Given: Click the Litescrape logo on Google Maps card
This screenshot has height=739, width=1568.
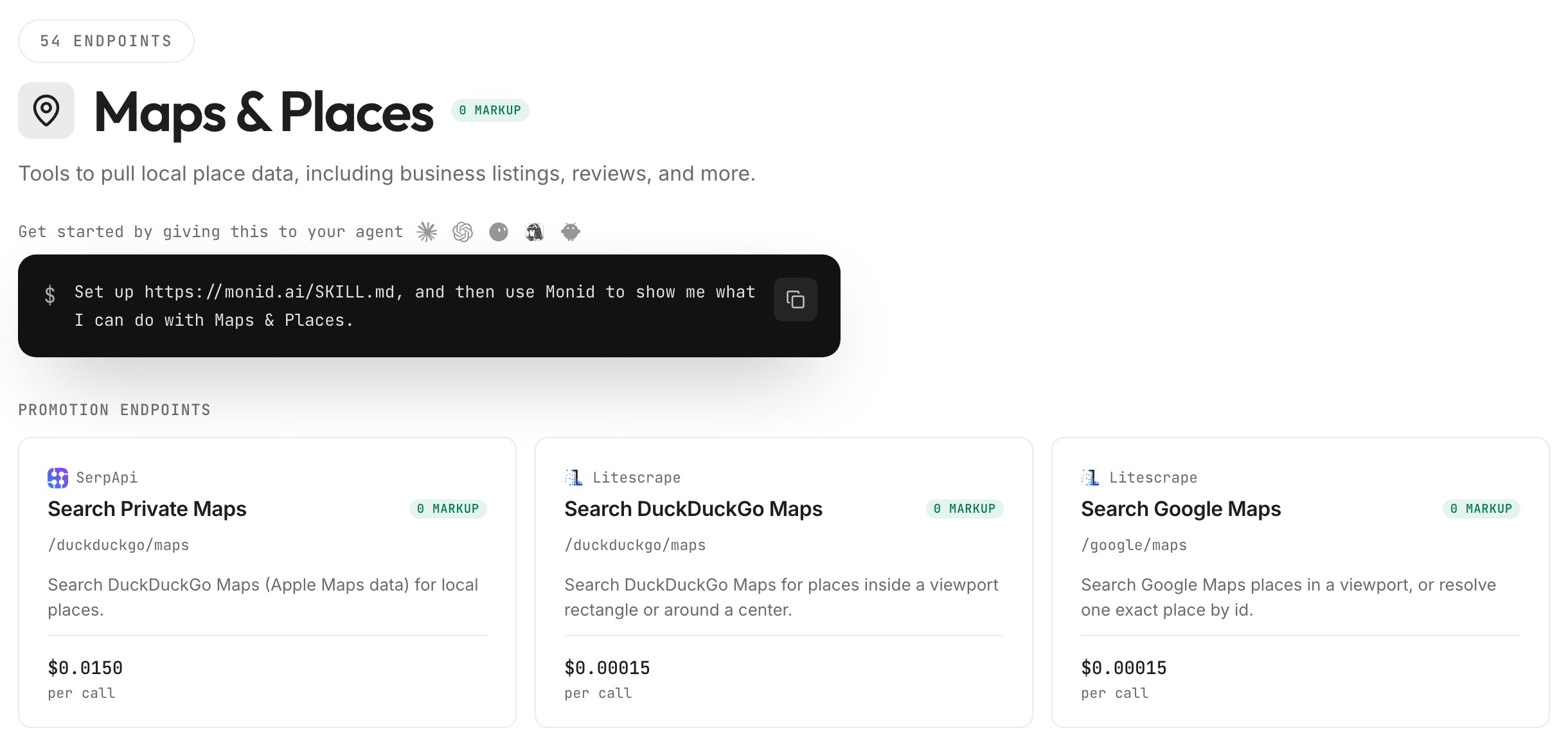Looking at the screenshot, I should coord(1091,477).
